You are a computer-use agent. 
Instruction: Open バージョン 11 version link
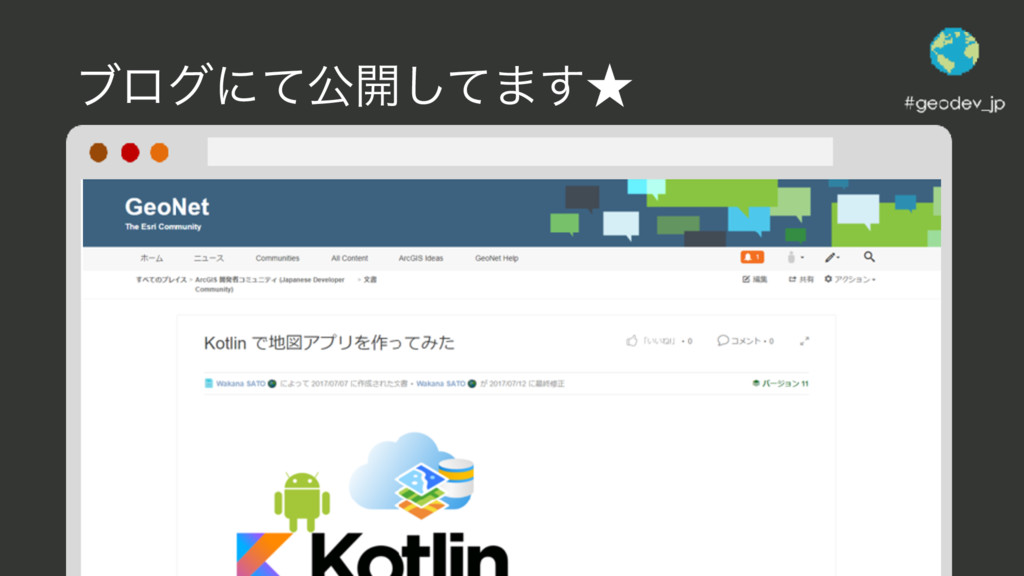tap(780, 383)
